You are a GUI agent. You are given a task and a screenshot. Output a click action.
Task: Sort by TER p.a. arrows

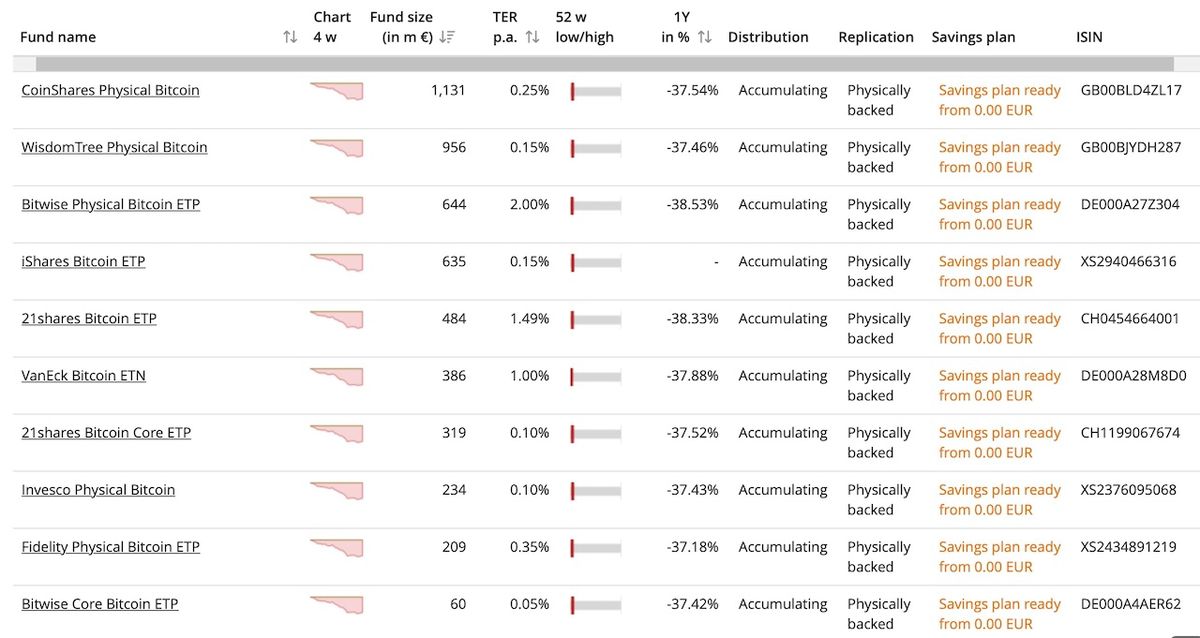click(532, 37)
